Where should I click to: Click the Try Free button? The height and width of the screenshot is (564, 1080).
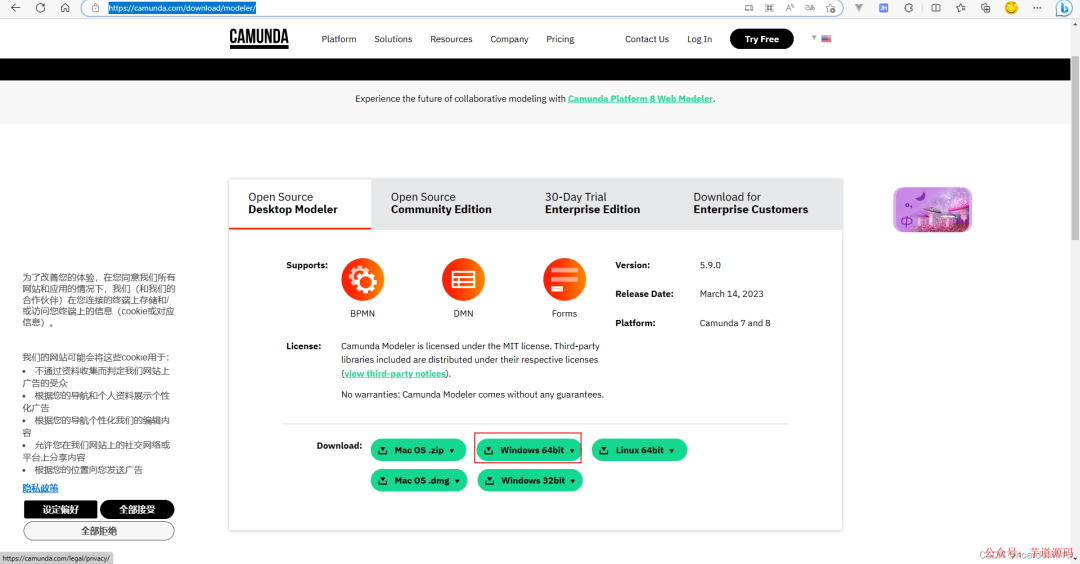761,39
